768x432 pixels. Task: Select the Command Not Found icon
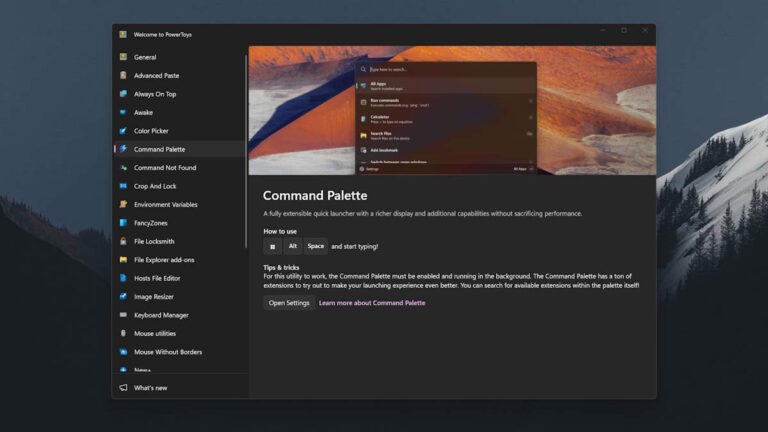click(123, 168)
